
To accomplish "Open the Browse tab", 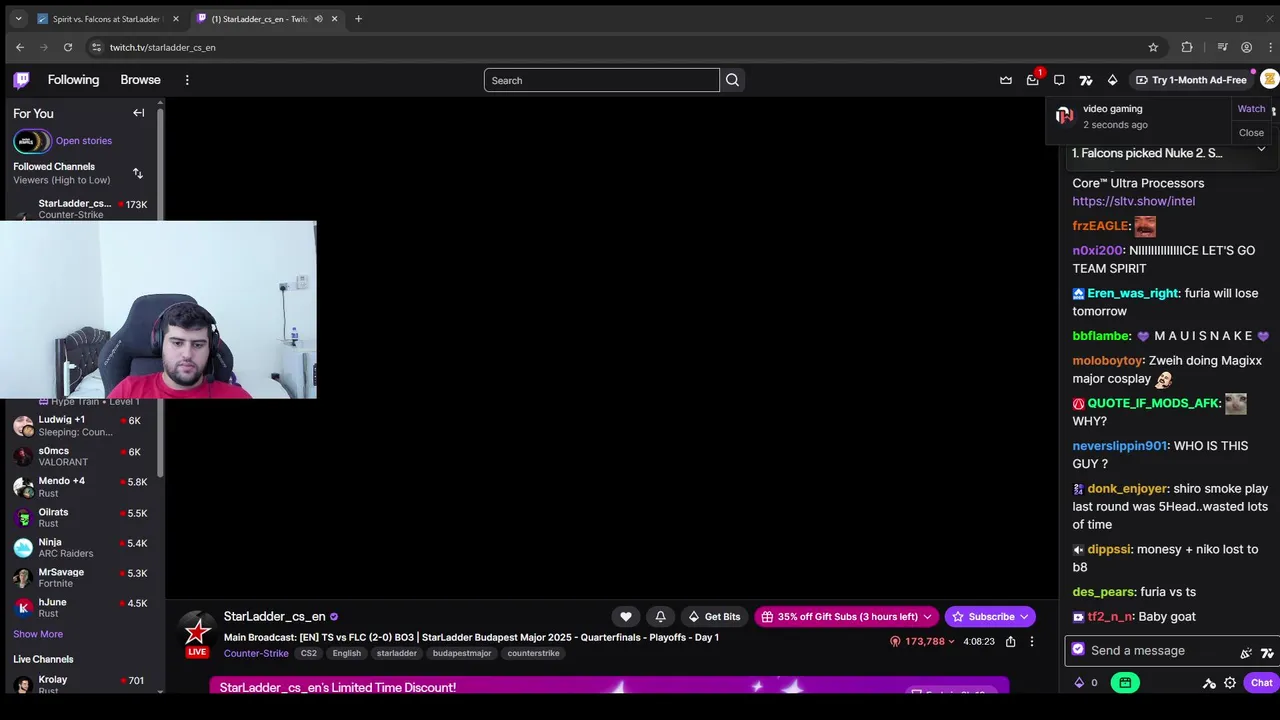I will (140, 80).
